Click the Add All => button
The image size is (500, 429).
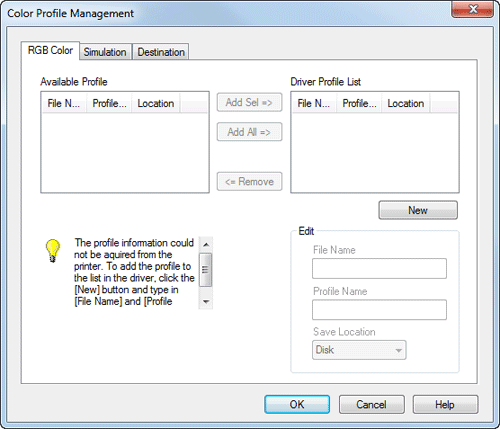point(249,132)
